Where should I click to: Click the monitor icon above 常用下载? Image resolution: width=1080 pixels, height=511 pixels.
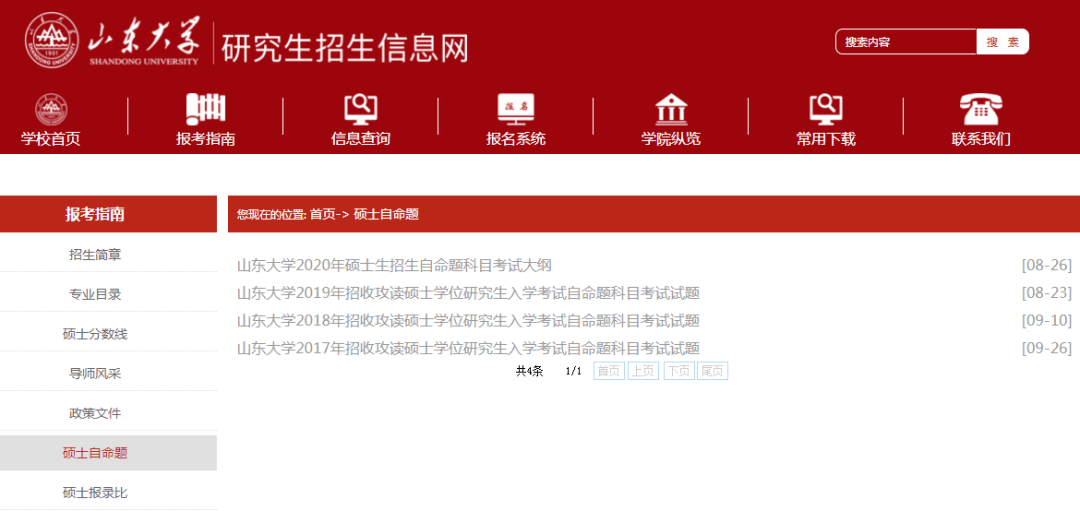click(x=826, y=110)
